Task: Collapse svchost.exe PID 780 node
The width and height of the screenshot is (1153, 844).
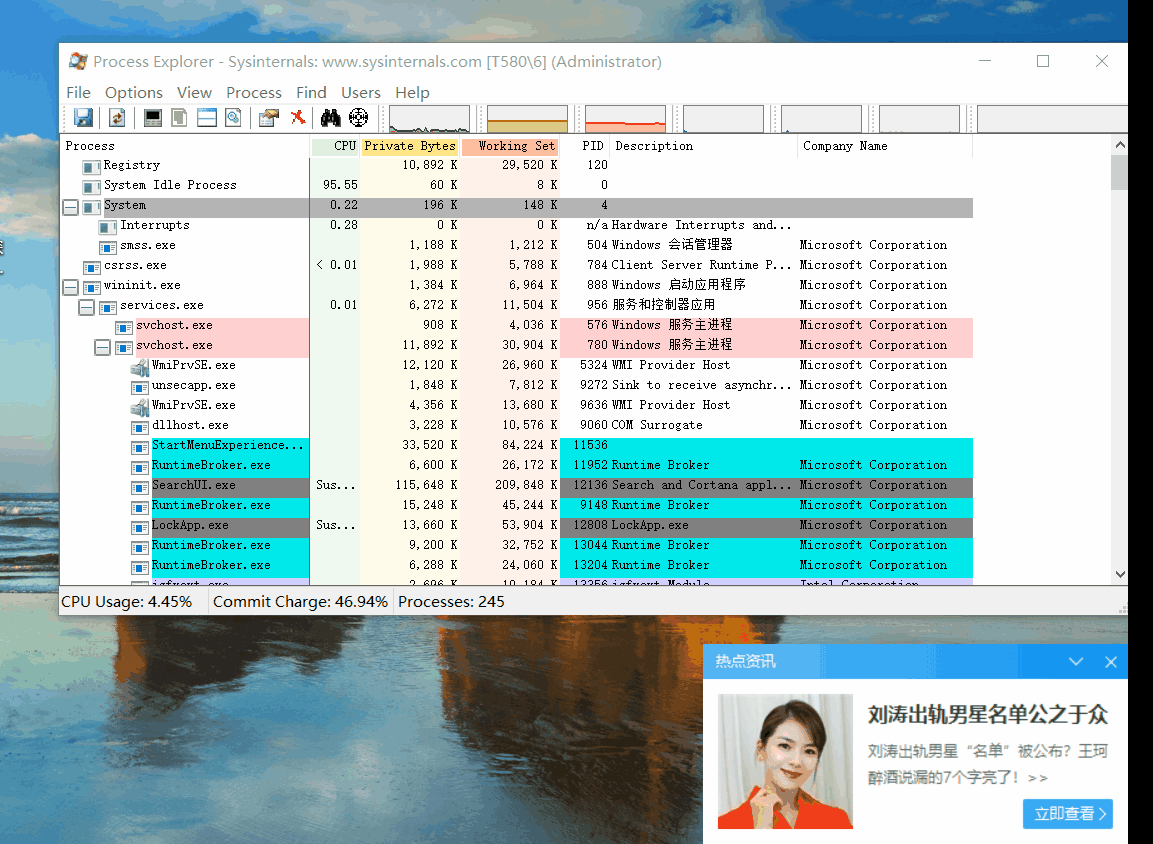Action: point(102,346)
